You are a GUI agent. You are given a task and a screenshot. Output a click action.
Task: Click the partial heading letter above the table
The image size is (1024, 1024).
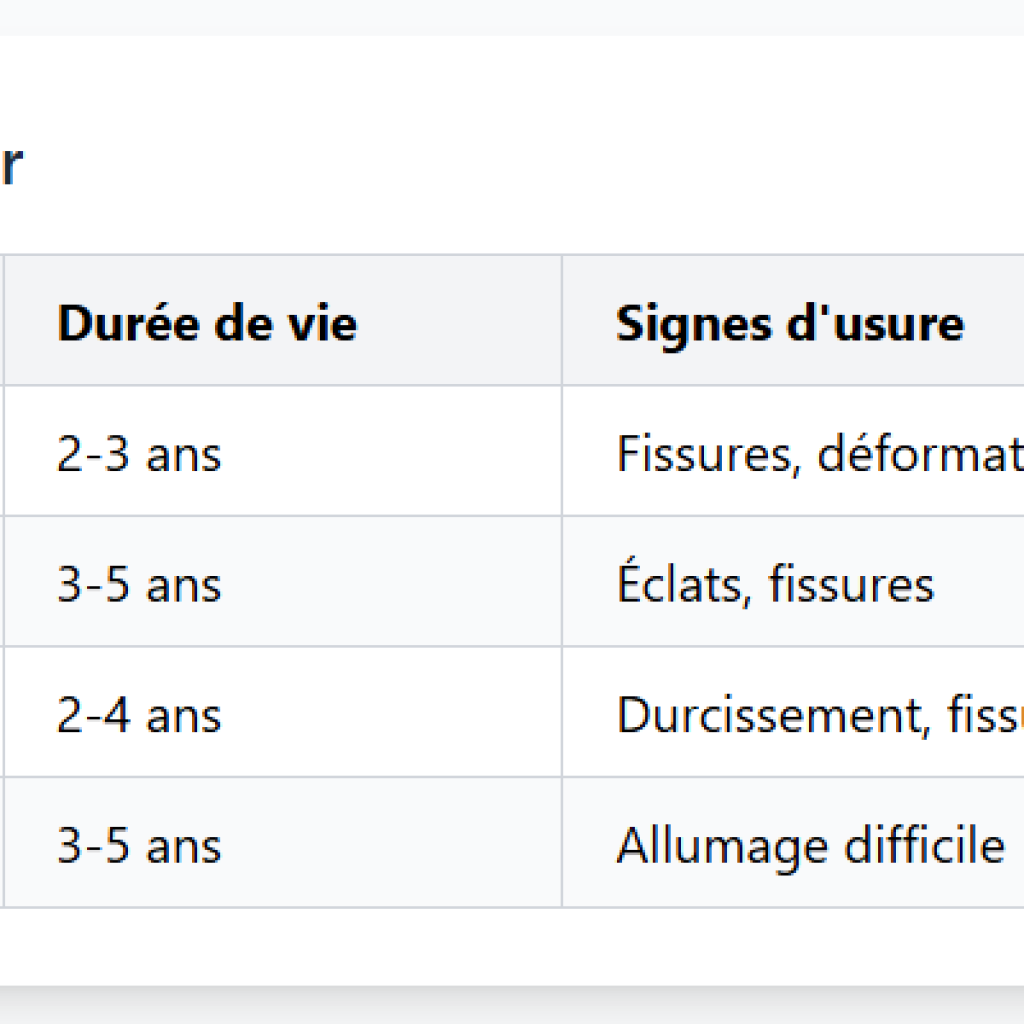10,165
